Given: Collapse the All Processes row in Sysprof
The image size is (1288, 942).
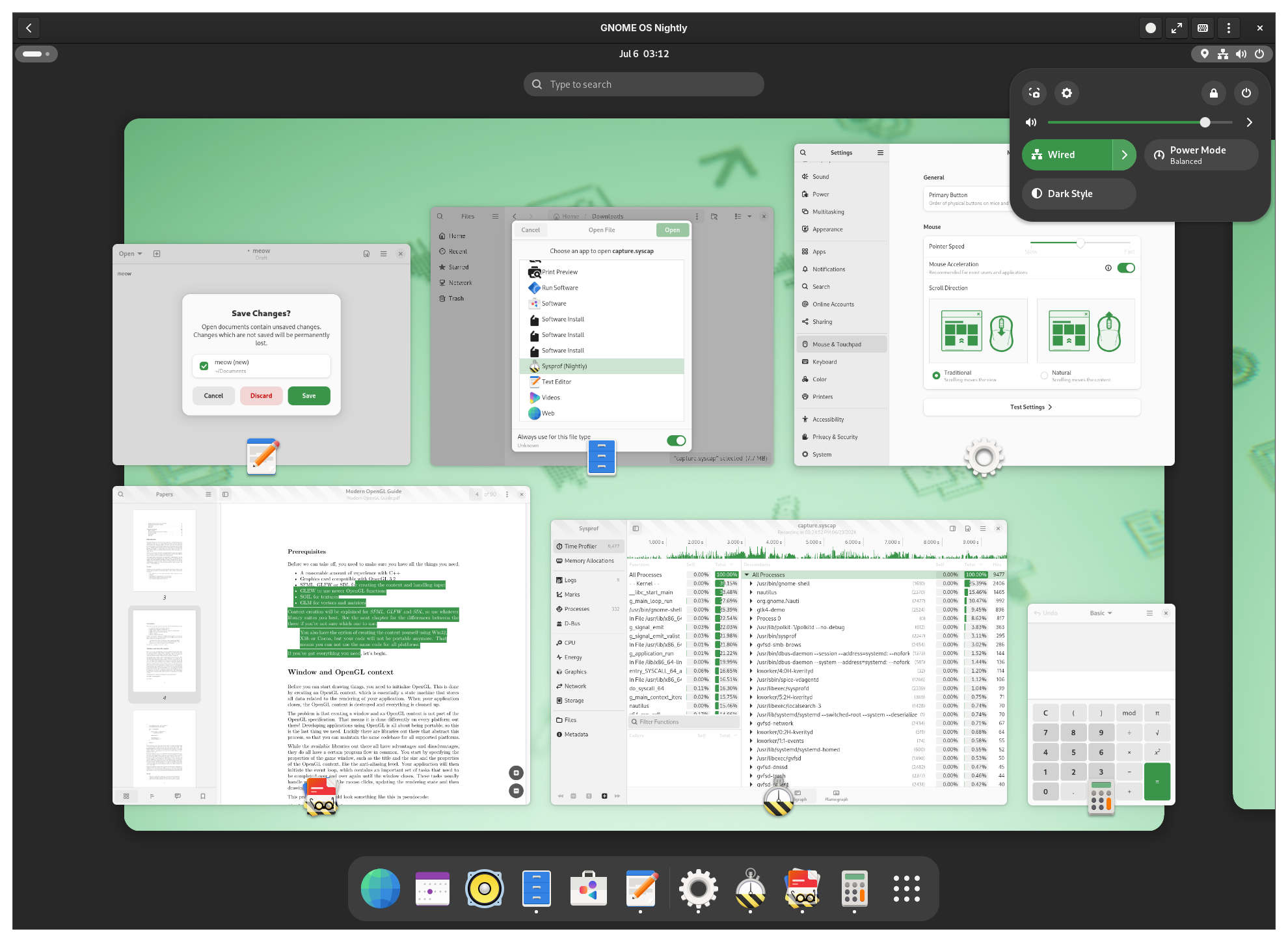Looking at the screenshot, I should 748,574.
